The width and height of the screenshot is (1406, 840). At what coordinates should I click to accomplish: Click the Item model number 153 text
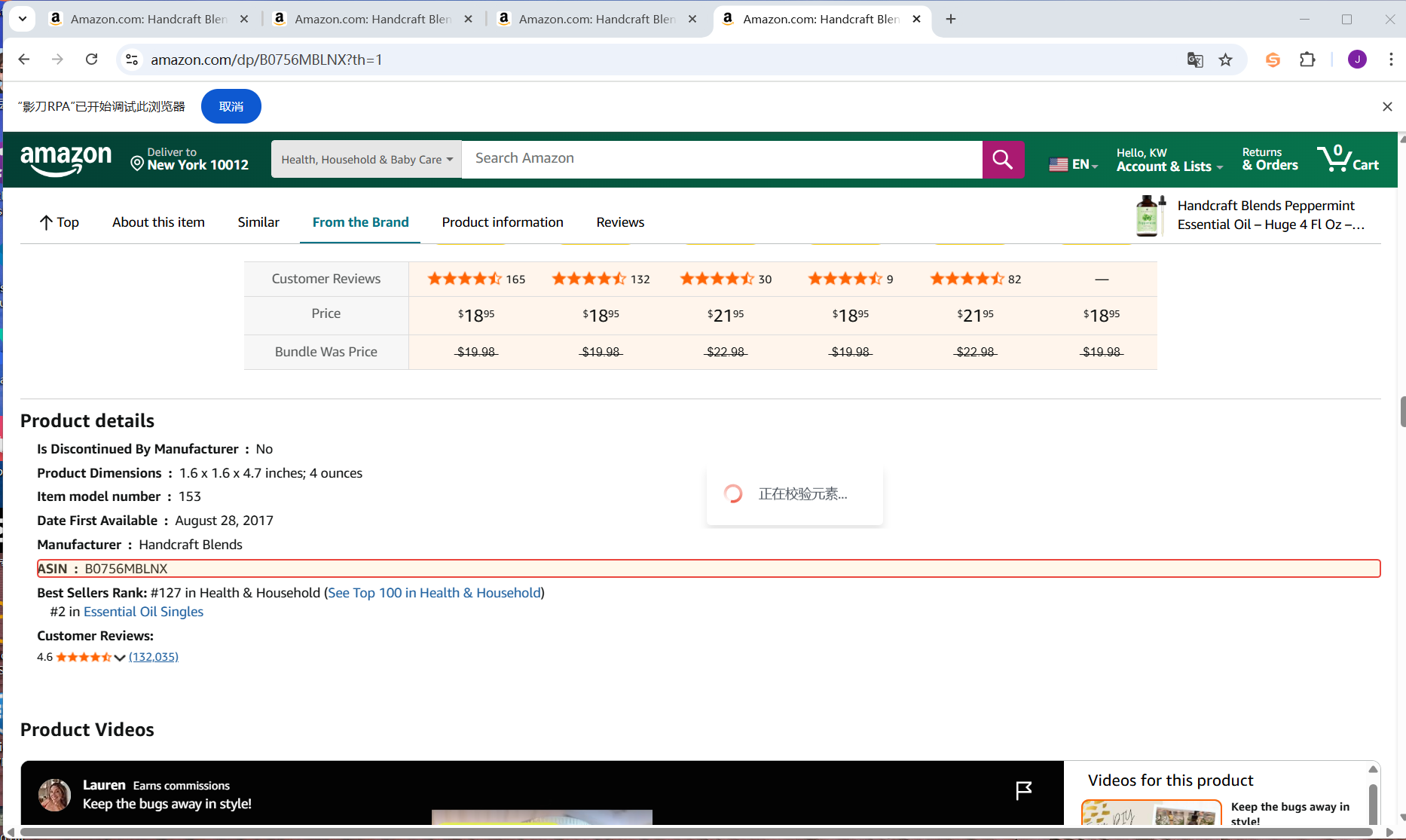pyautogui.click(x=119, y=496)
